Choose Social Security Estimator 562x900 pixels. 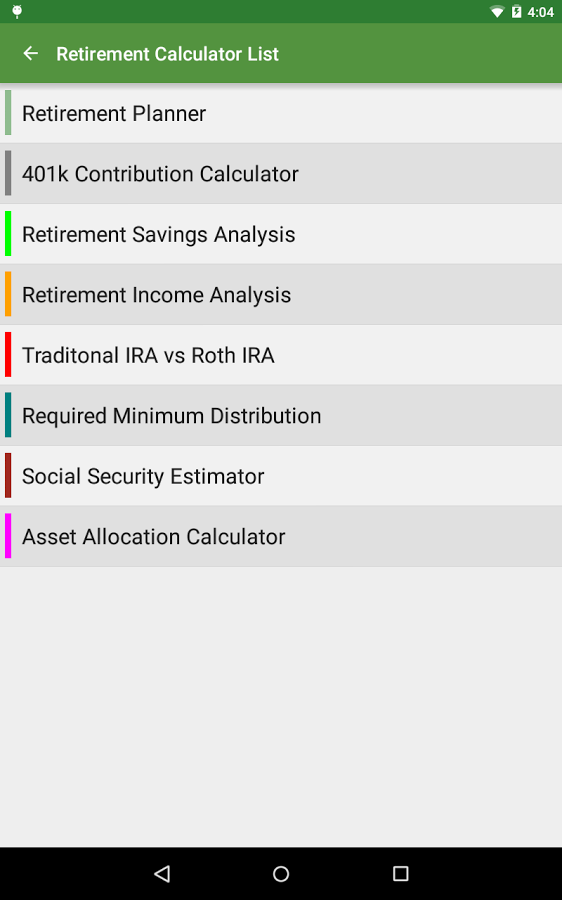(x=281, y=476)
